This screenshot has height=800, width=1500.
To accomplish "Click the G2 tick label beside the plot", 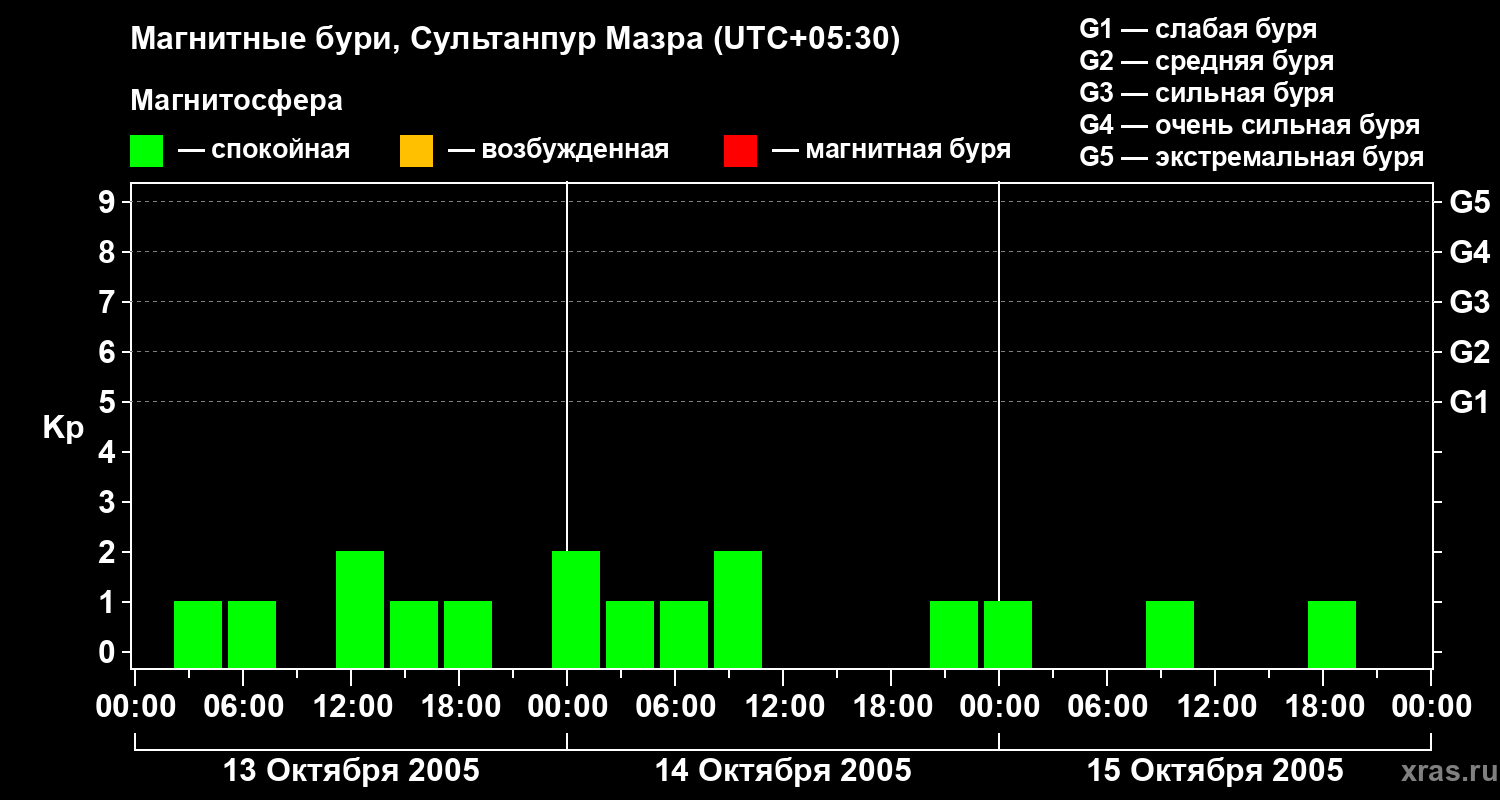I will tap(1470, 352).
